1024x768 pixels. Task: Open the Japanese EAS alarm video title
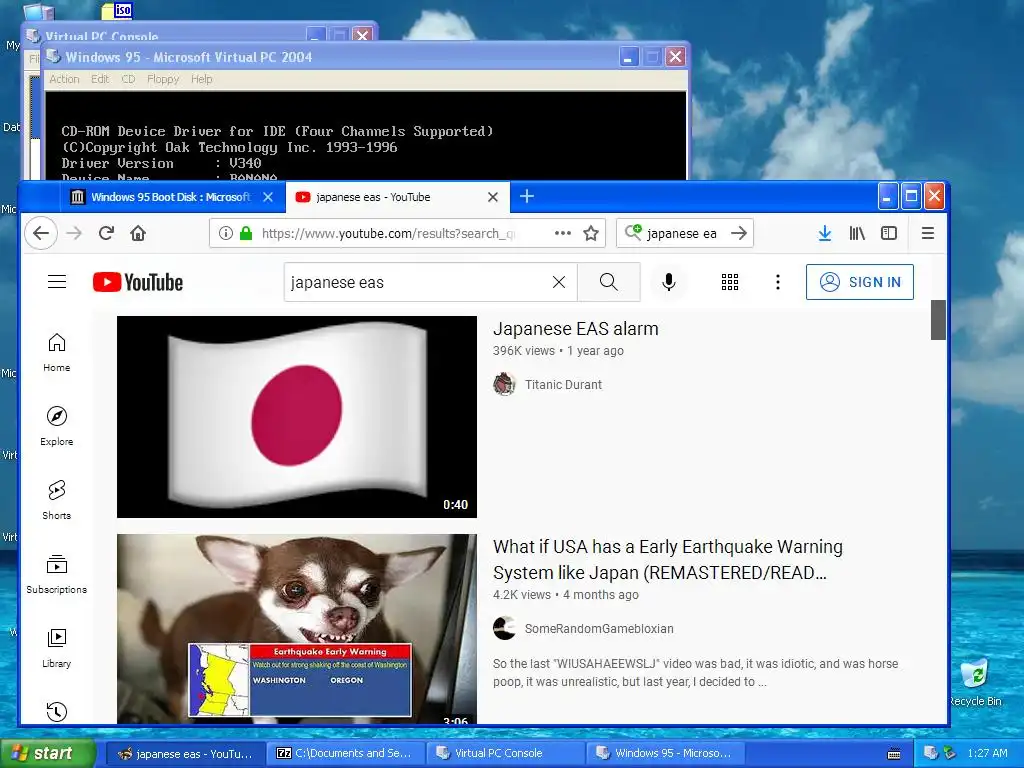575,328
